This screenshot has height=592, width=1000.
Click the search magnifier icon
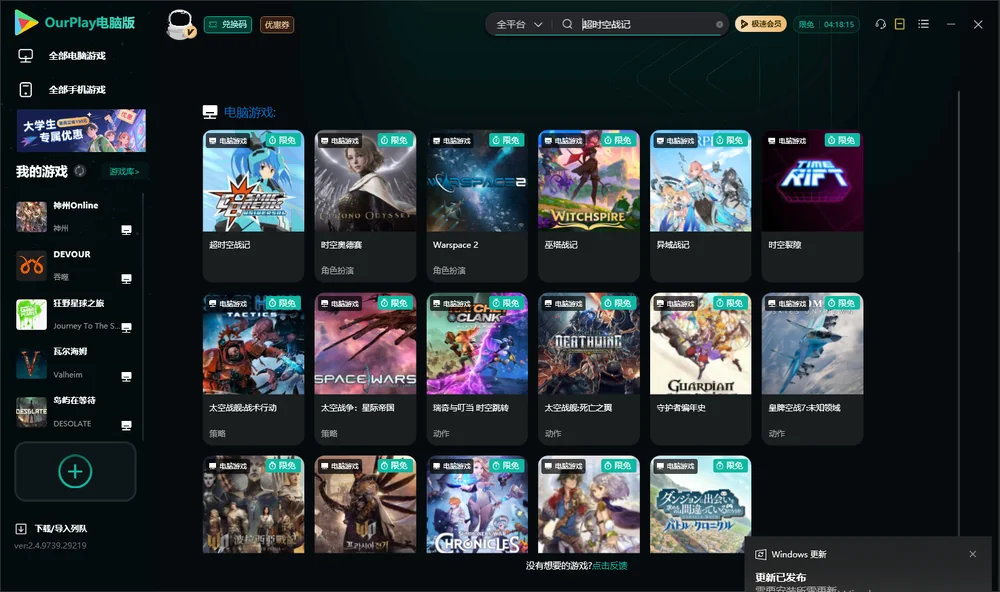[567, 24]
